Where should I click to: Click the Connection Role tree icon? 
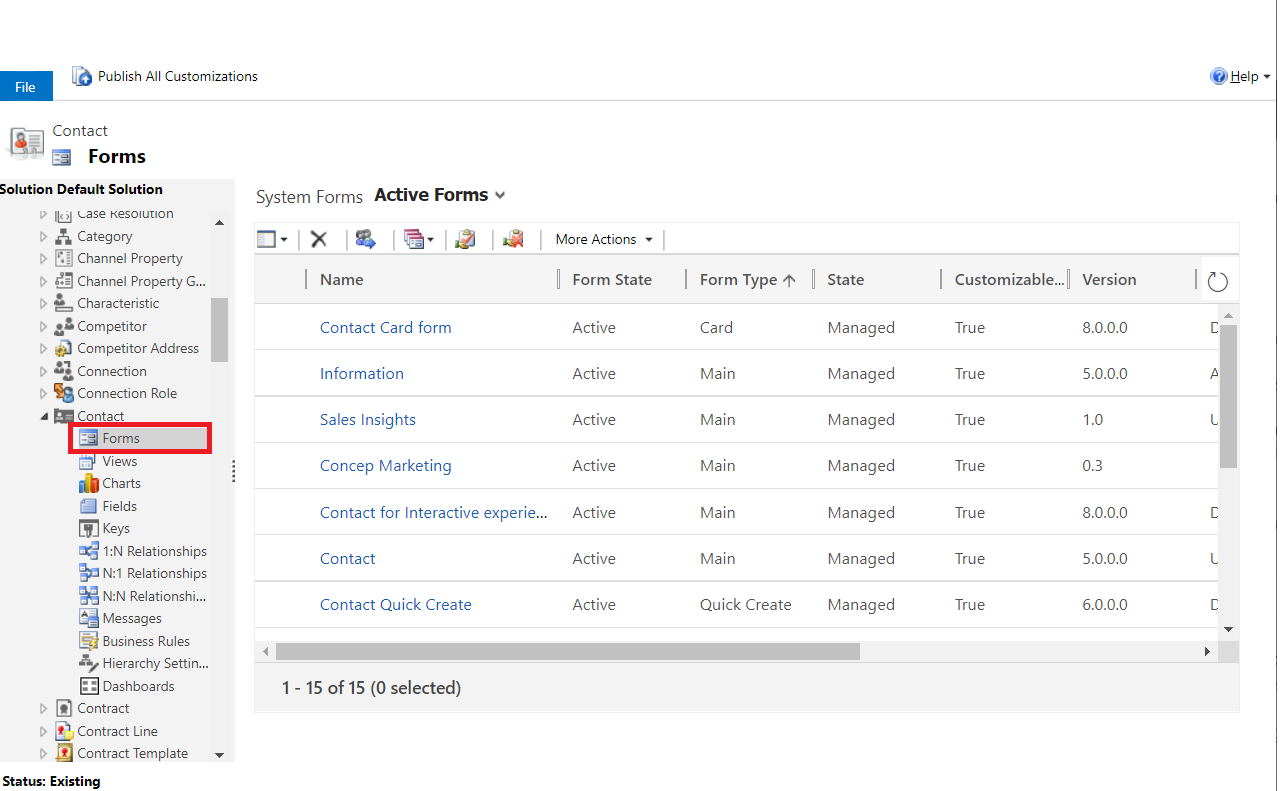tap(63, 393)
